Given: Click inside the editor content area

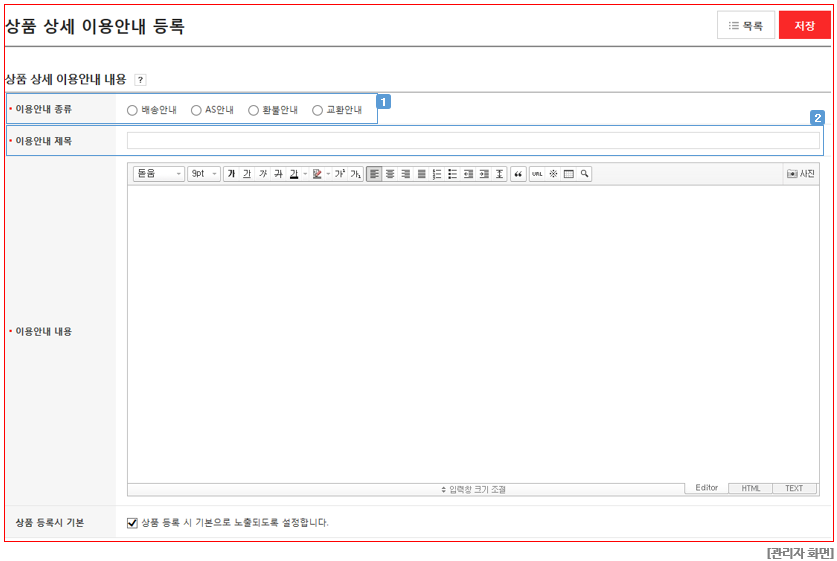Looking at the screenshot, I should [x=473, y=334].
